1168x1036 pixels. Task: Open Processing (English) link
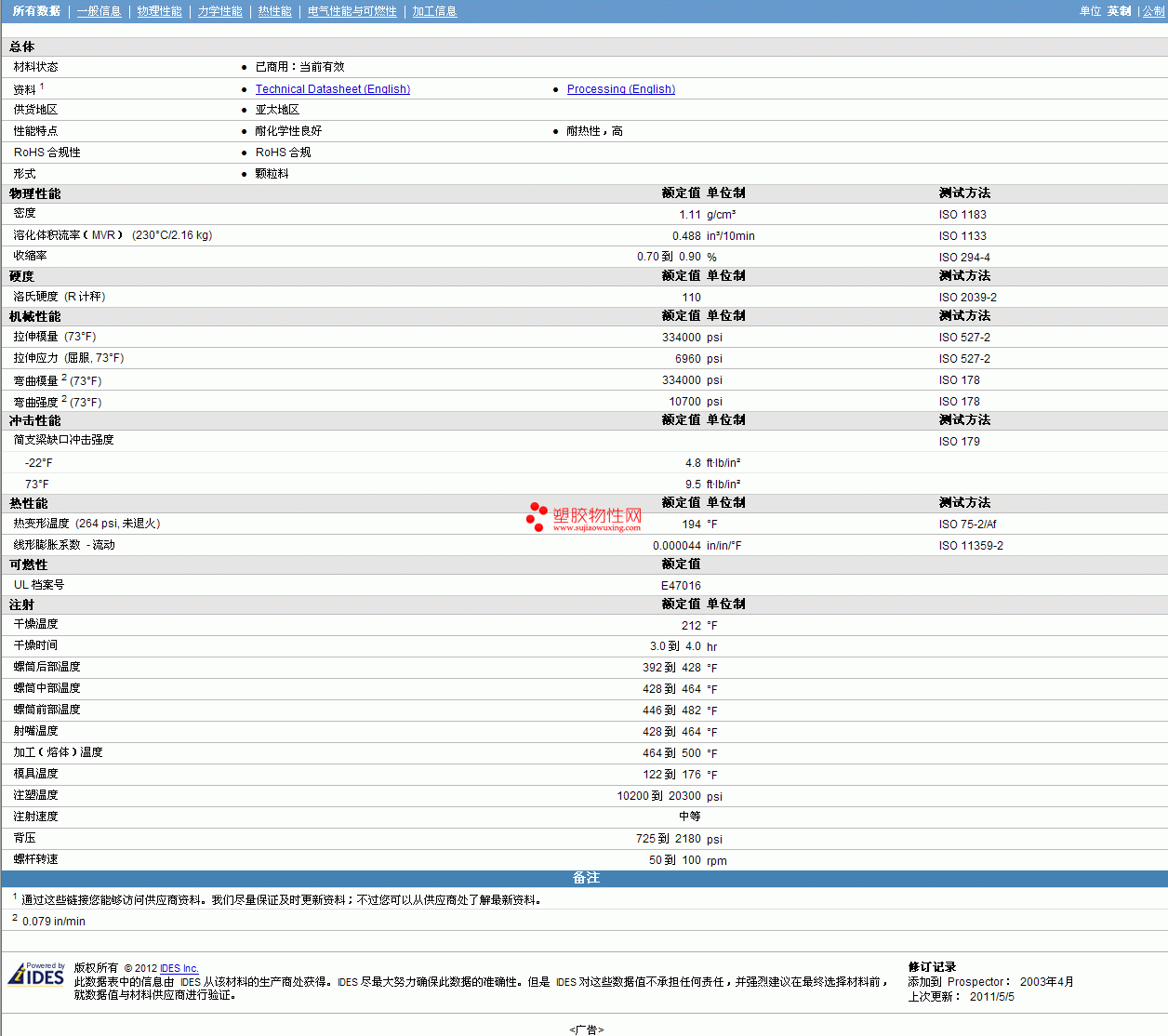[x=621, y=89]
